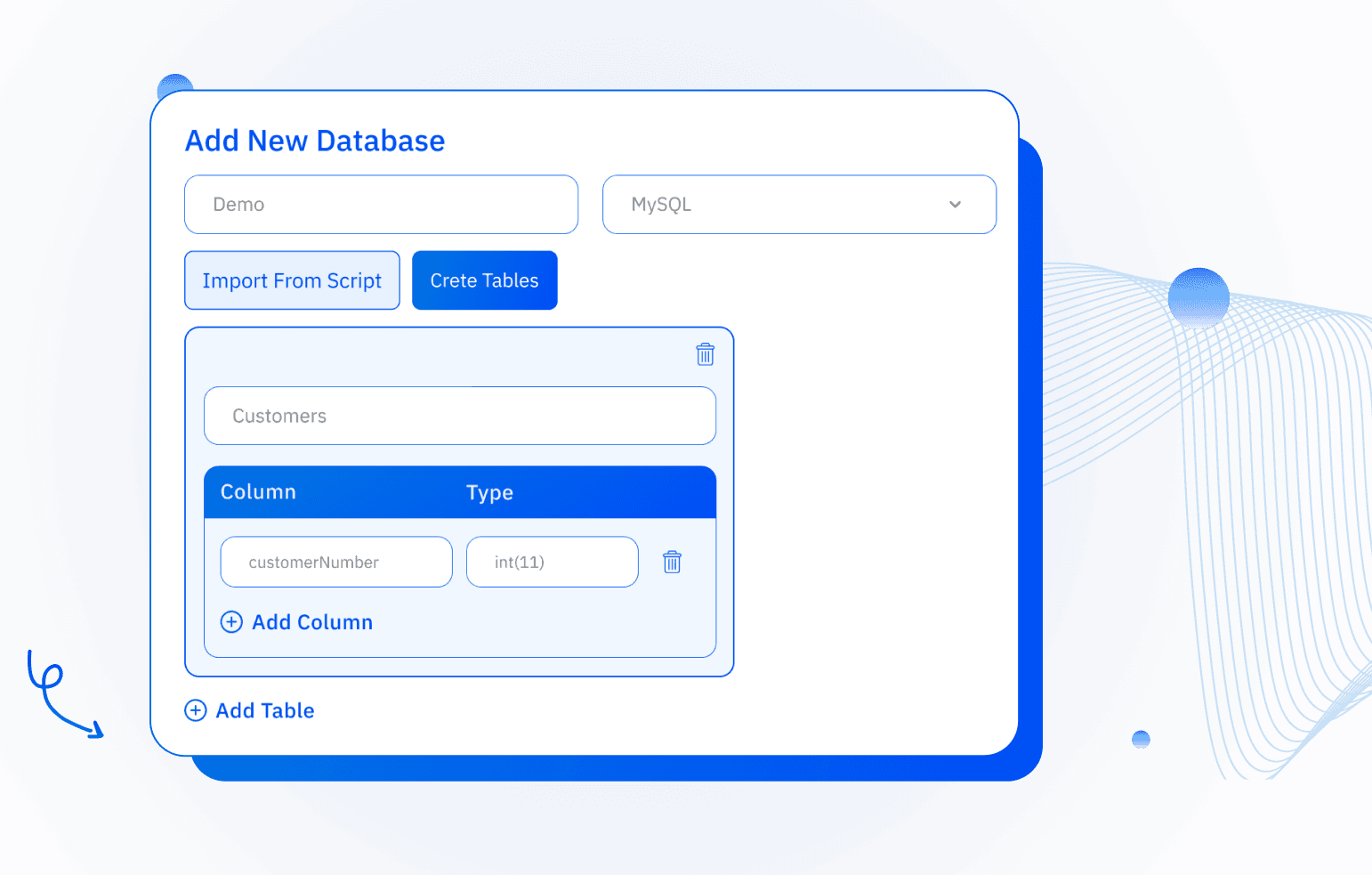Select the Import From Script button
Viewport: 1372px width, 875px height.
click(292, 280)
